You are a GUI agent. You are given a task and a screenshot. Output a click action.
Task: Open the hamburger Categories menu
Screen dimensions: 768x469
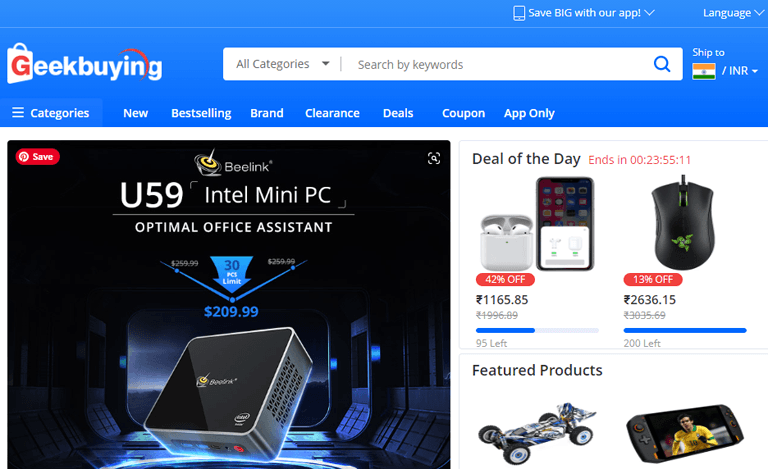tap(51, 113)
